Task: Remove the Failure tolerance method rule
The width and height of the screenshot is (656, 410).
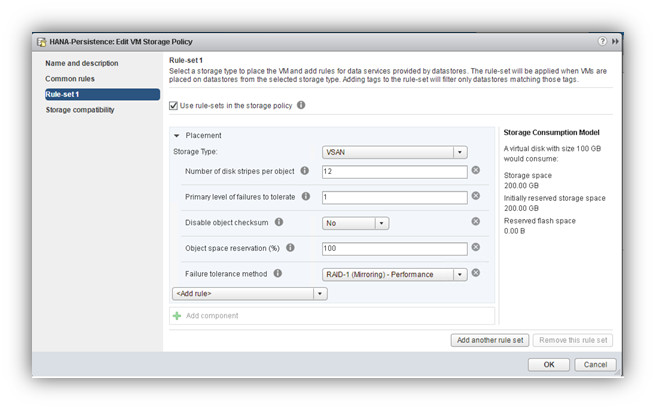Action: tap(476, 274)
